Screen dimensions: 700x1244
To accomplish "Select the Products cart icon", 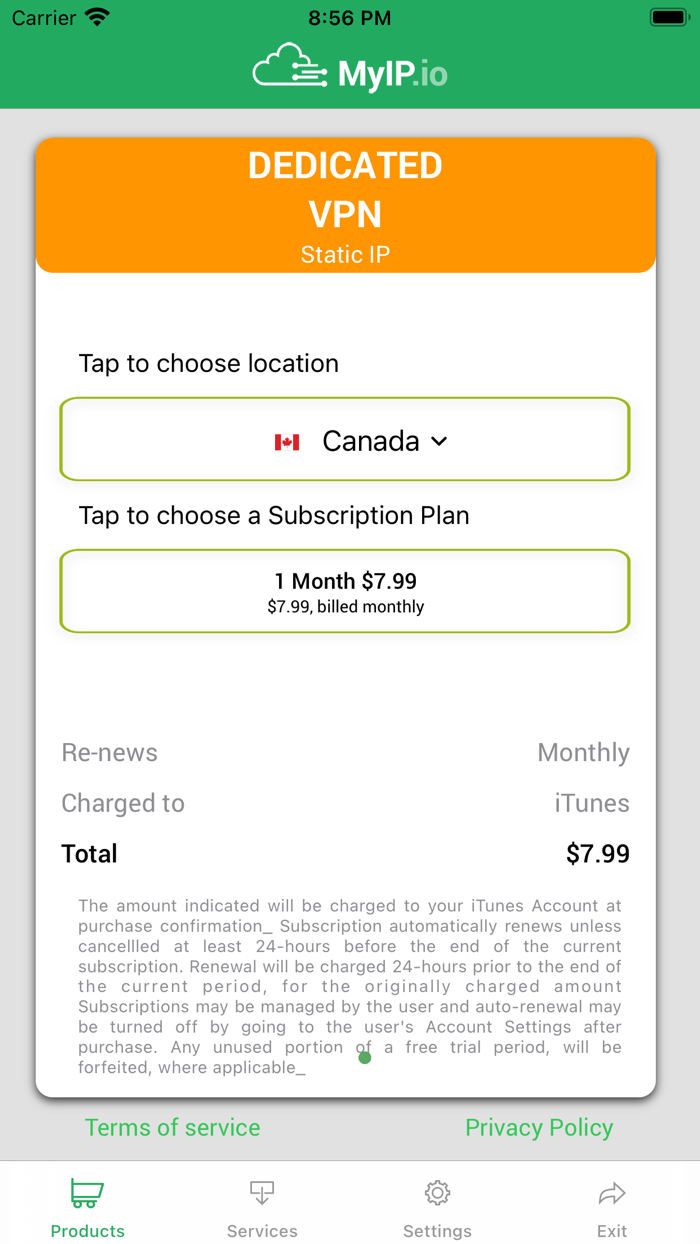I will coord(87,1192).
